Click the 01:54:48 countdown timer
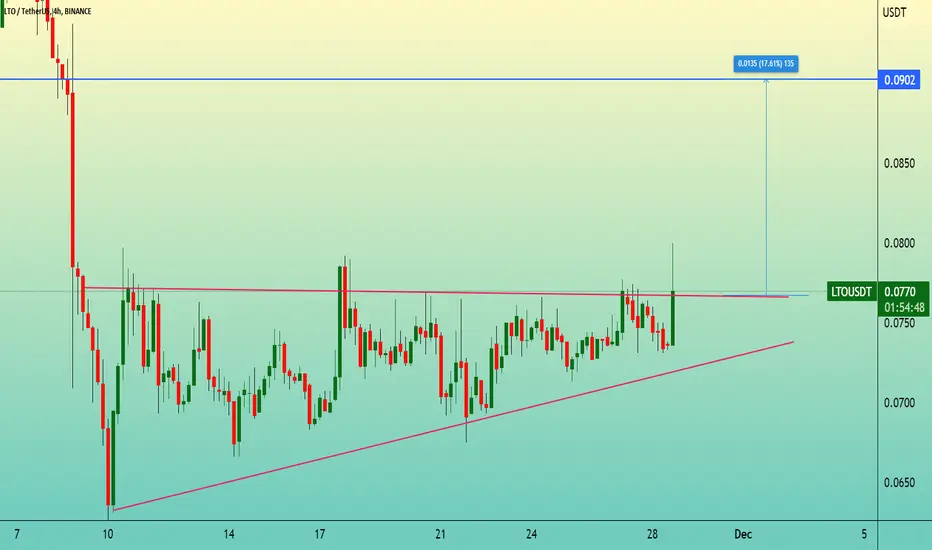932x550 pixels. [x=903, y=308]
